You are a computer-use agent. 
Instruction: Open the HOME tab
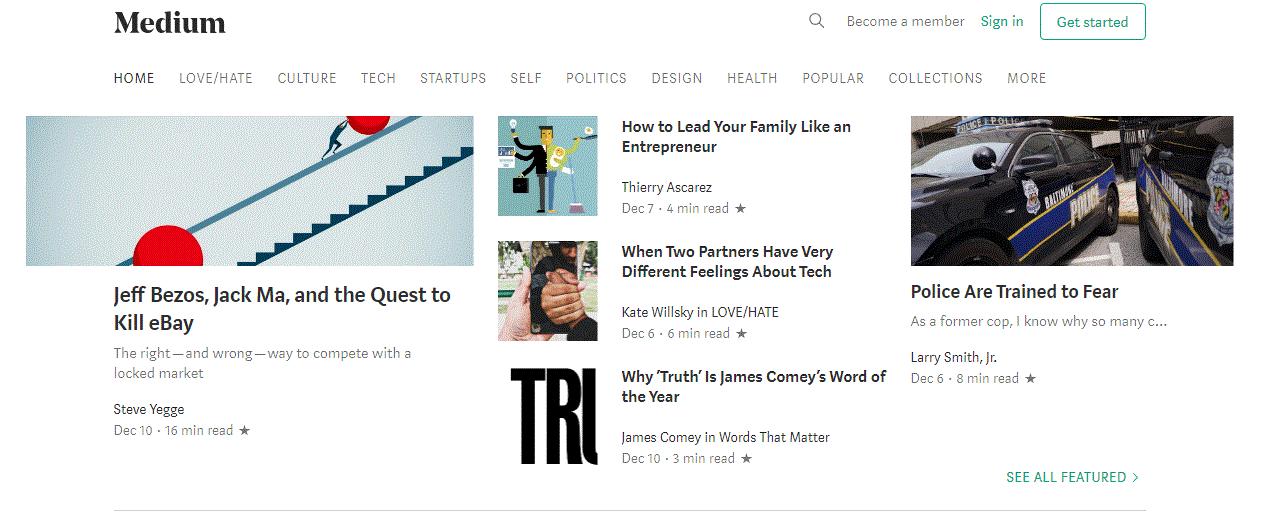coord(134,78)
